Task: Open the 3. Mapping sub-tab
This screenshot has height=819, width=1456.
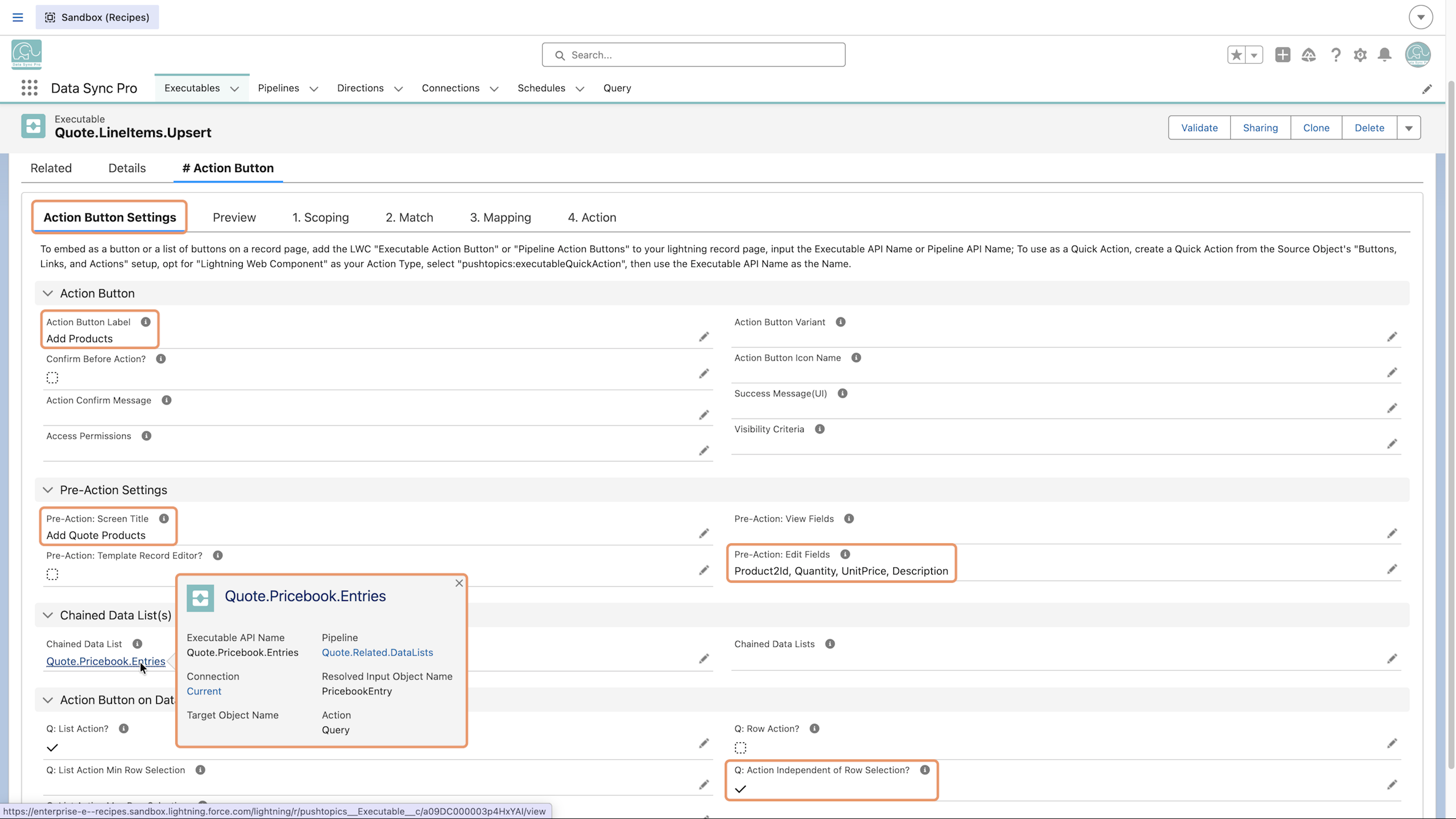Action: pos(500,218)
